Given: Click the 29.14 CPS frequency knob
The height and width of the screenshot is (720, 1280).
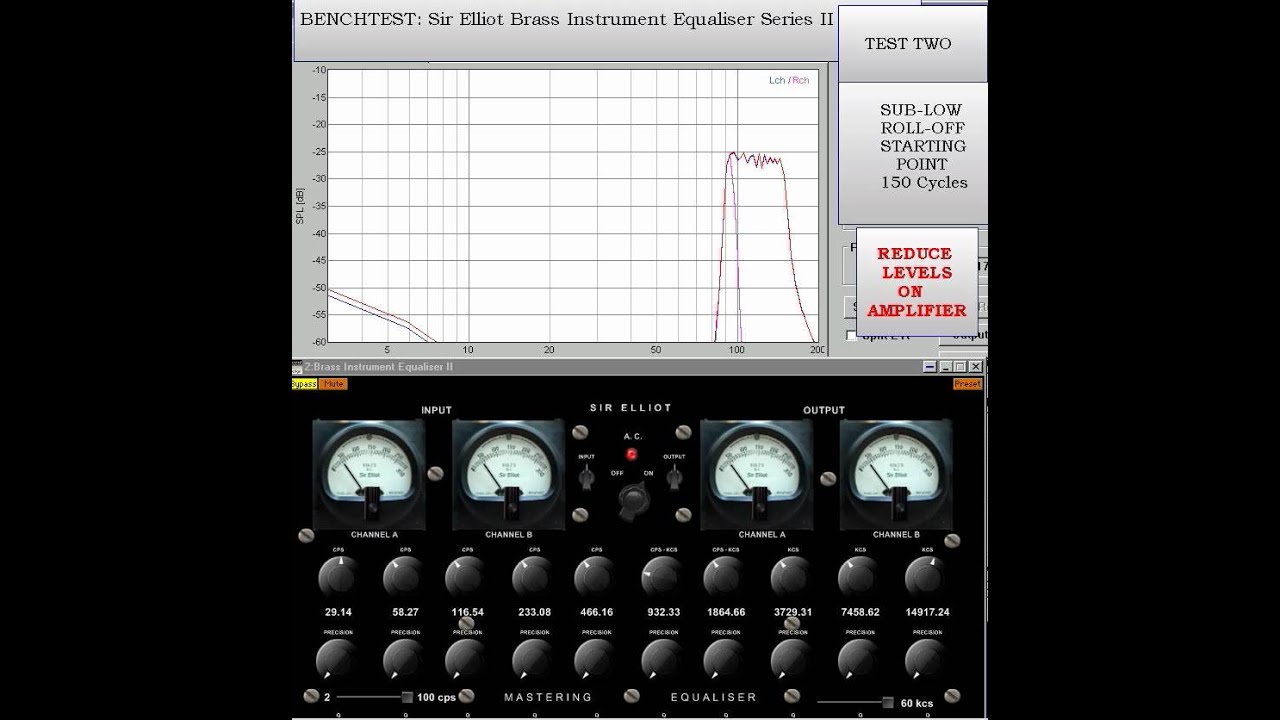Looking at the screenshot, I should [x=337, y=577].
